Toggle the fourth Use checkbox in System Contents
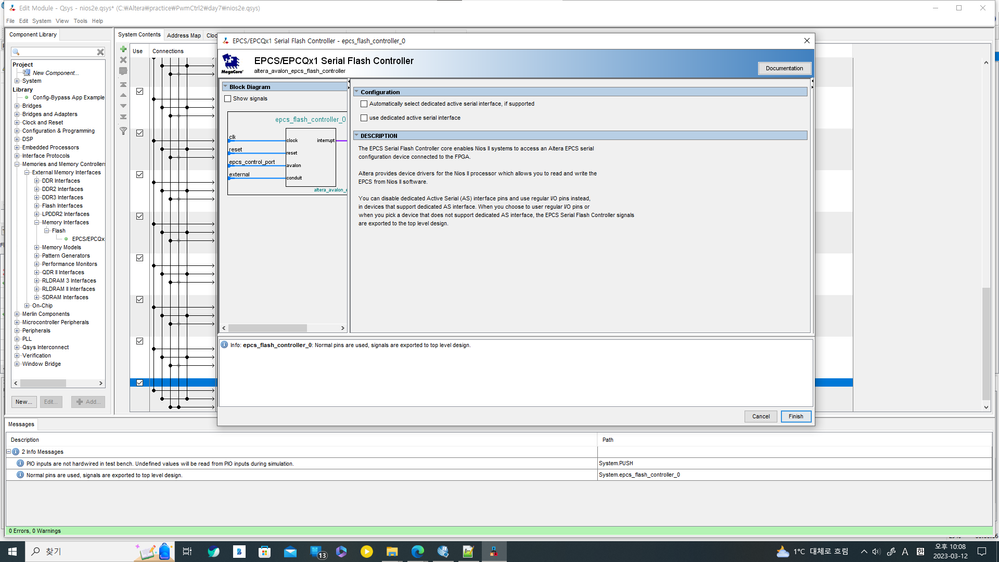 140,216
